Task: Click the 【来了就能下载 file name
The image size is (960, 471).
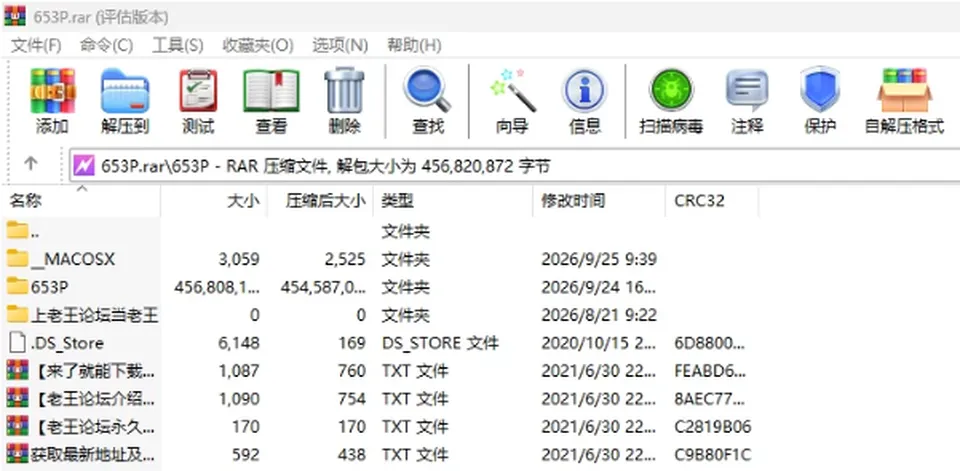Action: click(x=93, y=371)
